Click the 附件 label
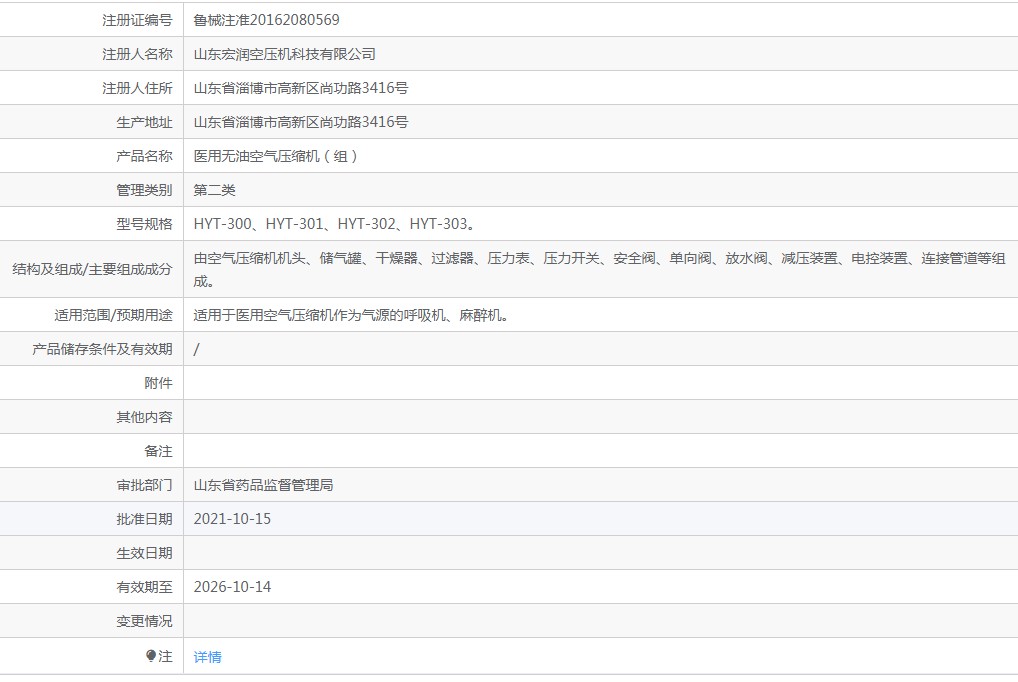This screenshot has height=682, width=1018. click(158, 383)
